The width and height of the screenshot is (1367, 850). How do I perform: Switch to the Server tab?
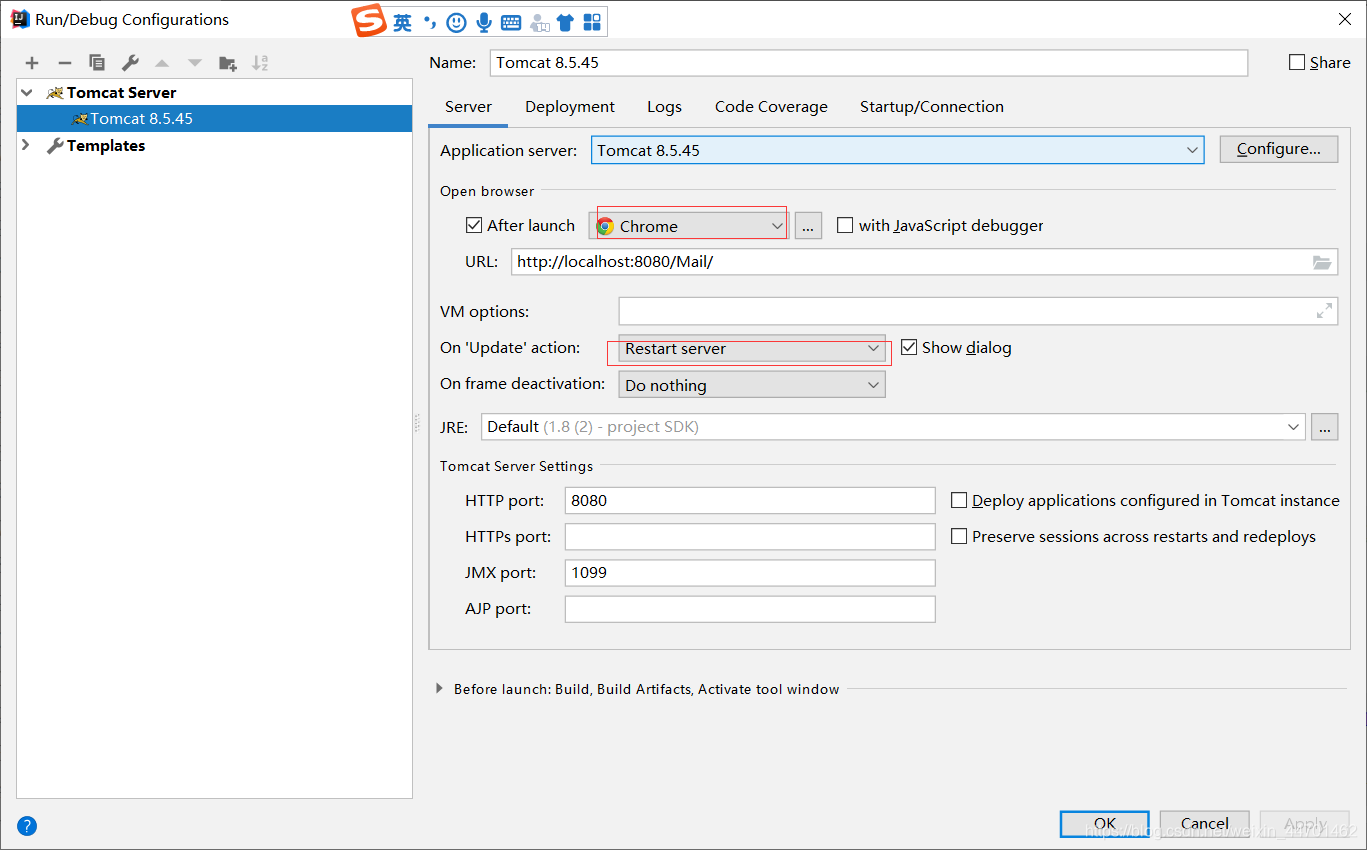pos(468,107)
